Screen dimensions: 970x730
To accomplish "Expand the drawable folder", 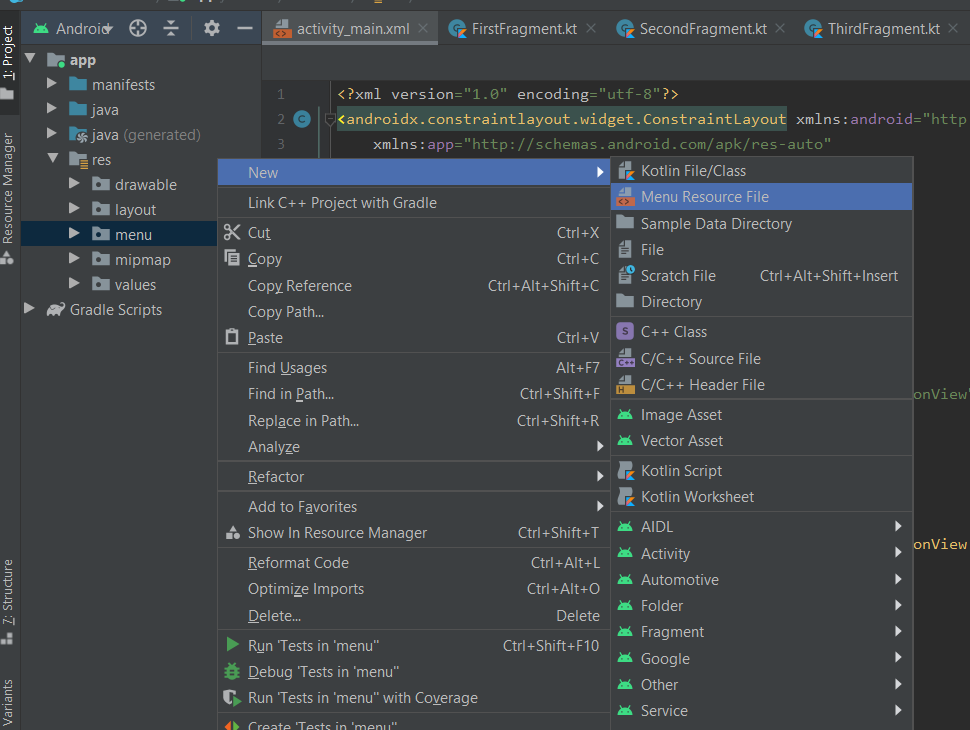I will click(75, 184).
